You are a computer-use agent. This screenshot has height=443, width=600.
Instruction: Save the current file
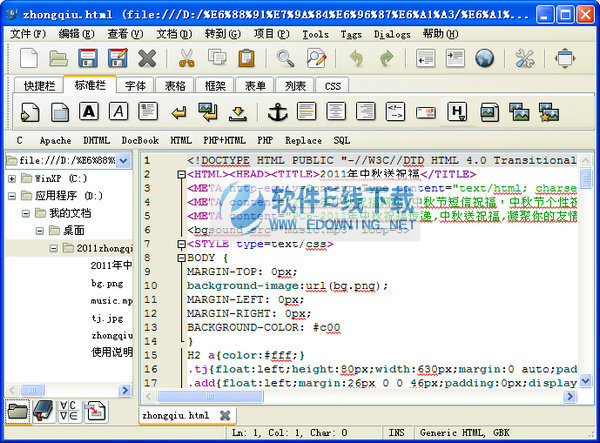(x=88, y=58)
